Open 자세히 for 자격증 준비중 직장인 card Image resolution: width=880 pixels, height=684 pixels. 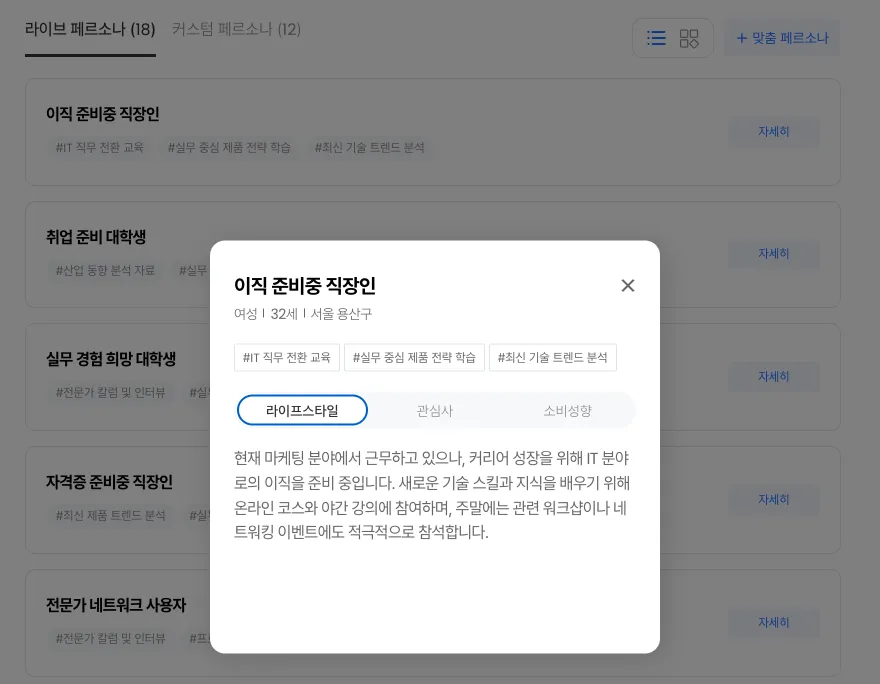pos(773,499)
